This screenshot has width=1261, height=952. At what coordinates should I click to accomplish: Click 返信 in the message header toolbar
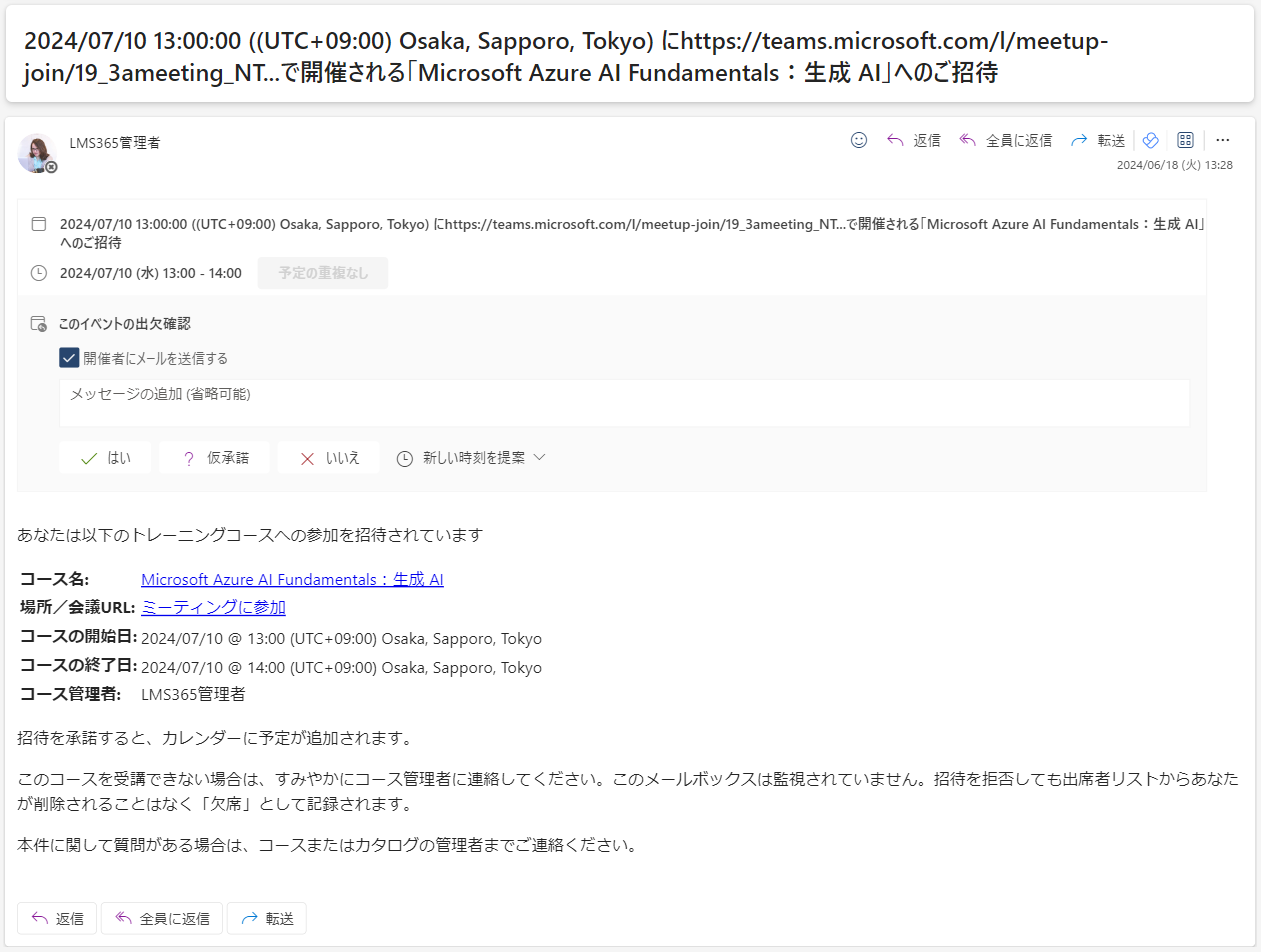914,141
